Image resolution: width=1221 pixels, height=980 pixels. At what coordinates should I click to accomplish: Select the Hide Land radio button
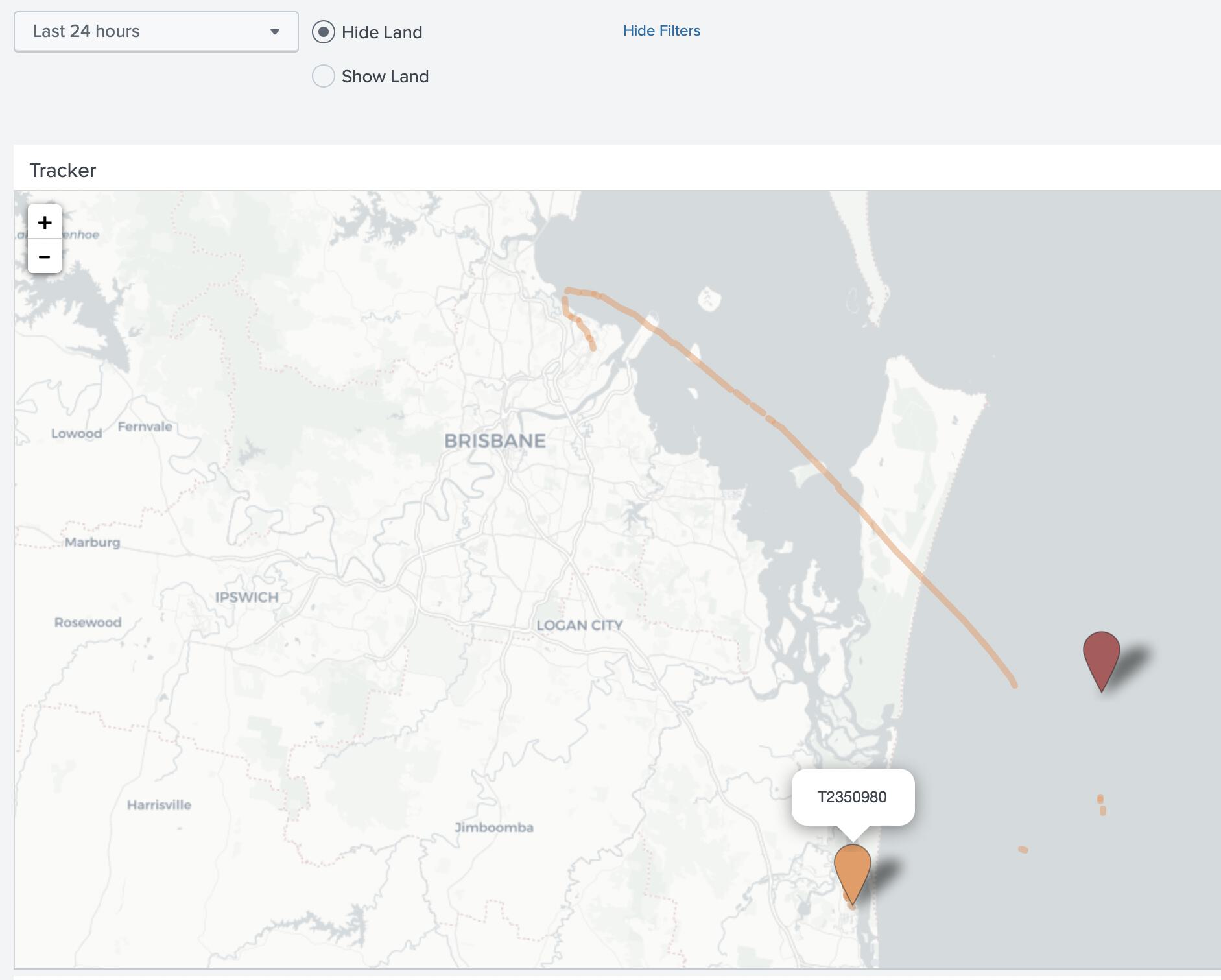(x=324, y=32)
